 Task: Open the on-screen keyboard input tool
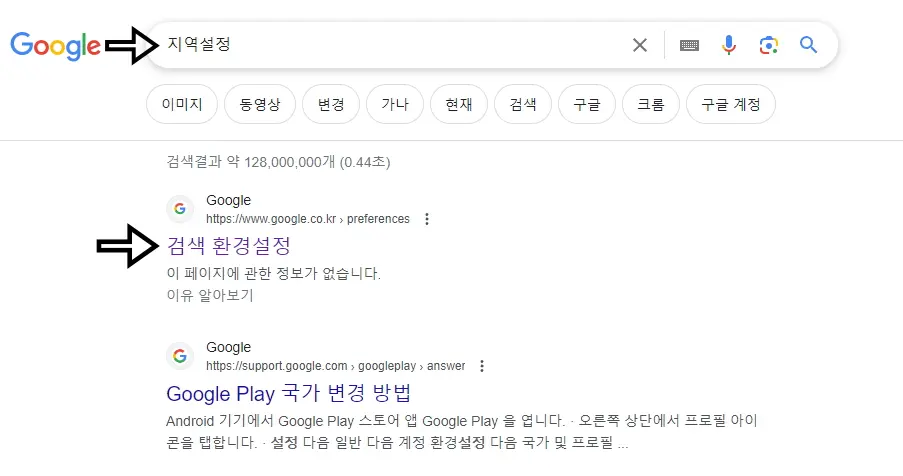pos(689,45)
